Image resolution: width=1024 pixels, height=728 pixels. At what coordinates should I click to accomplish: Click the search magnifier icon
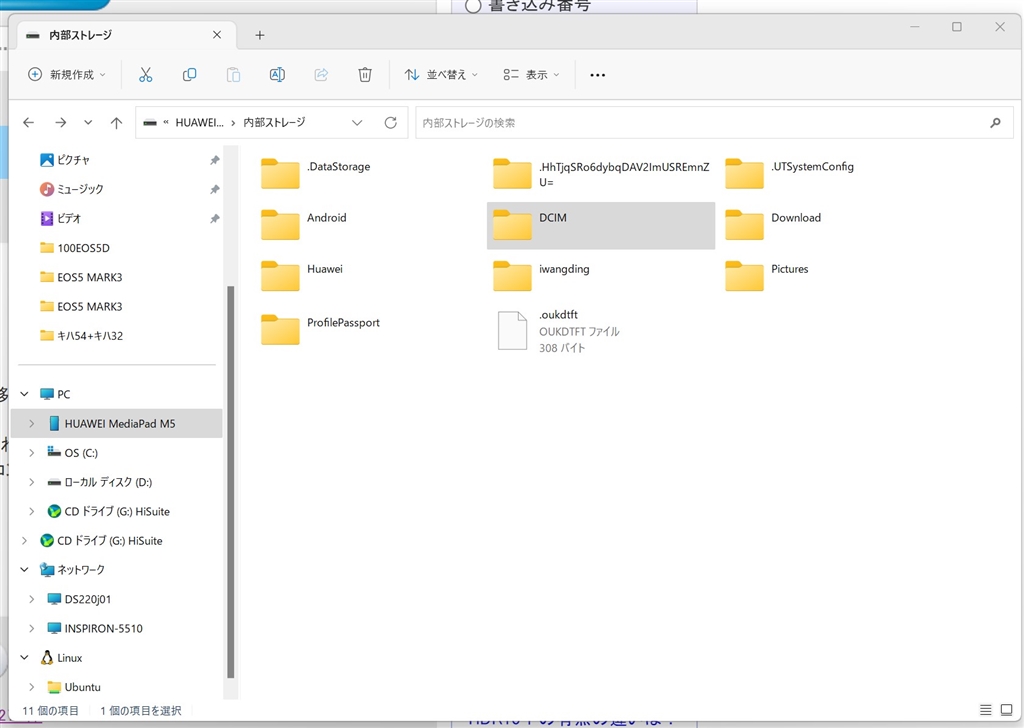click(995, 122)
